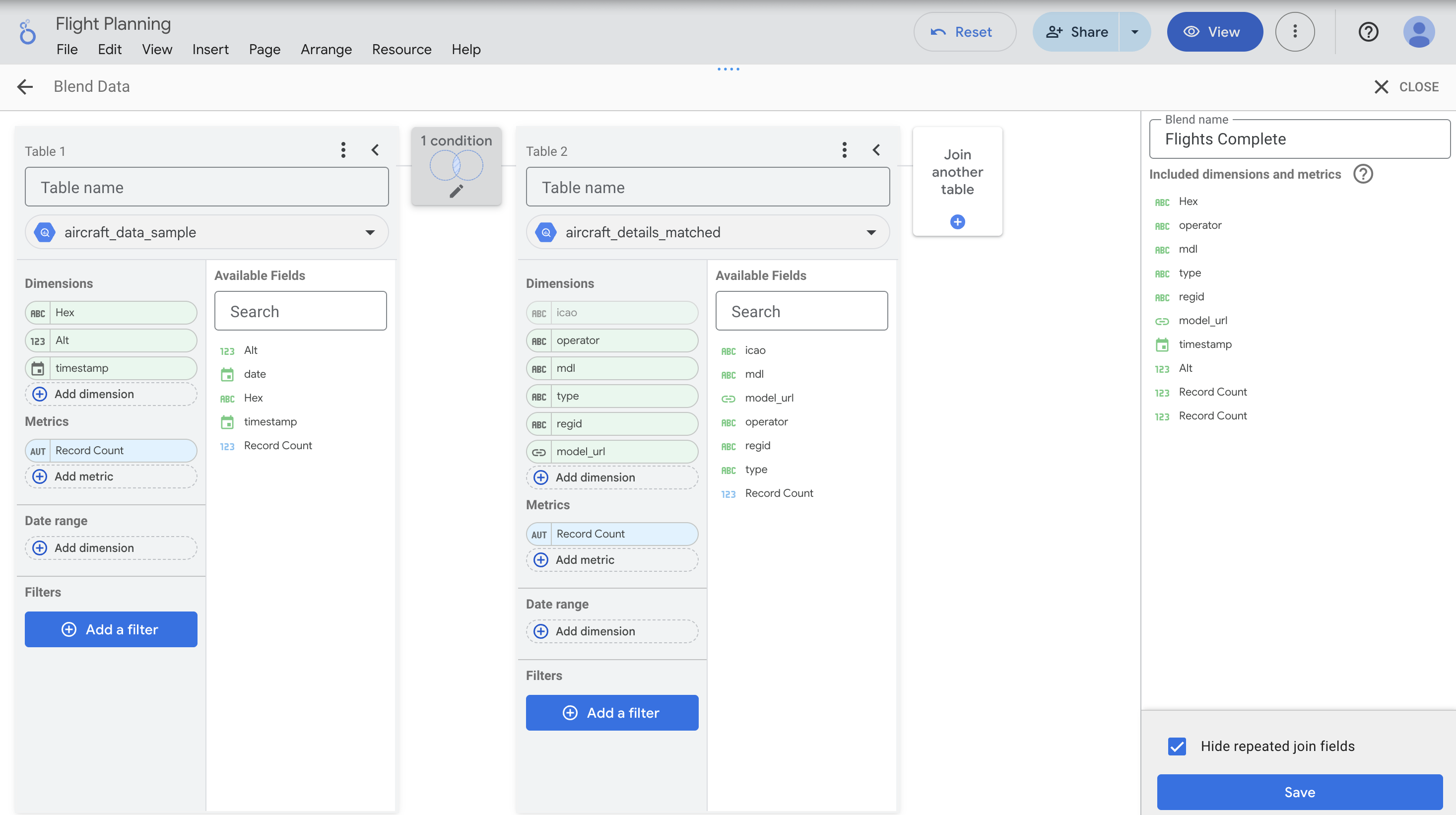Click the plus icon to join another table

(957, 221)
